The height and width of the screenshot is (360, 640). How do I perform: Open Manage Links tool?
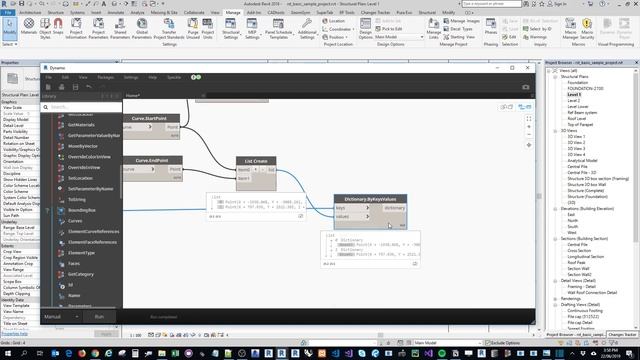(x=433, y=29)
